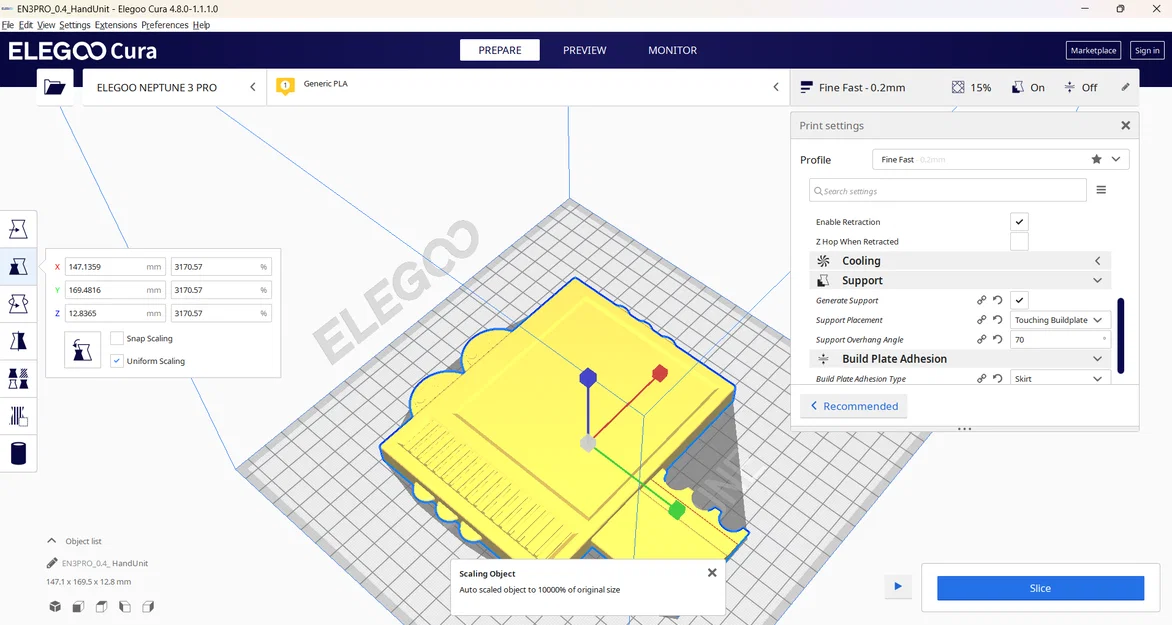
Task: Click the star icon in Profile dropdown
Action: [x=1097, y=159]
